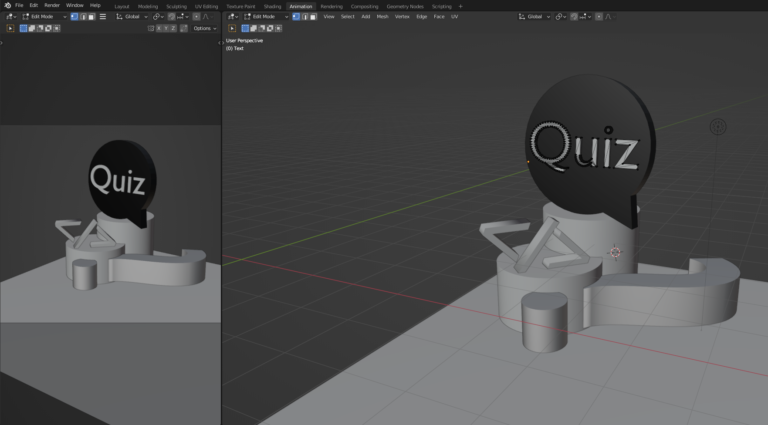
Task: Switch to the Shading workspace tab
Action: pos(272,6)
